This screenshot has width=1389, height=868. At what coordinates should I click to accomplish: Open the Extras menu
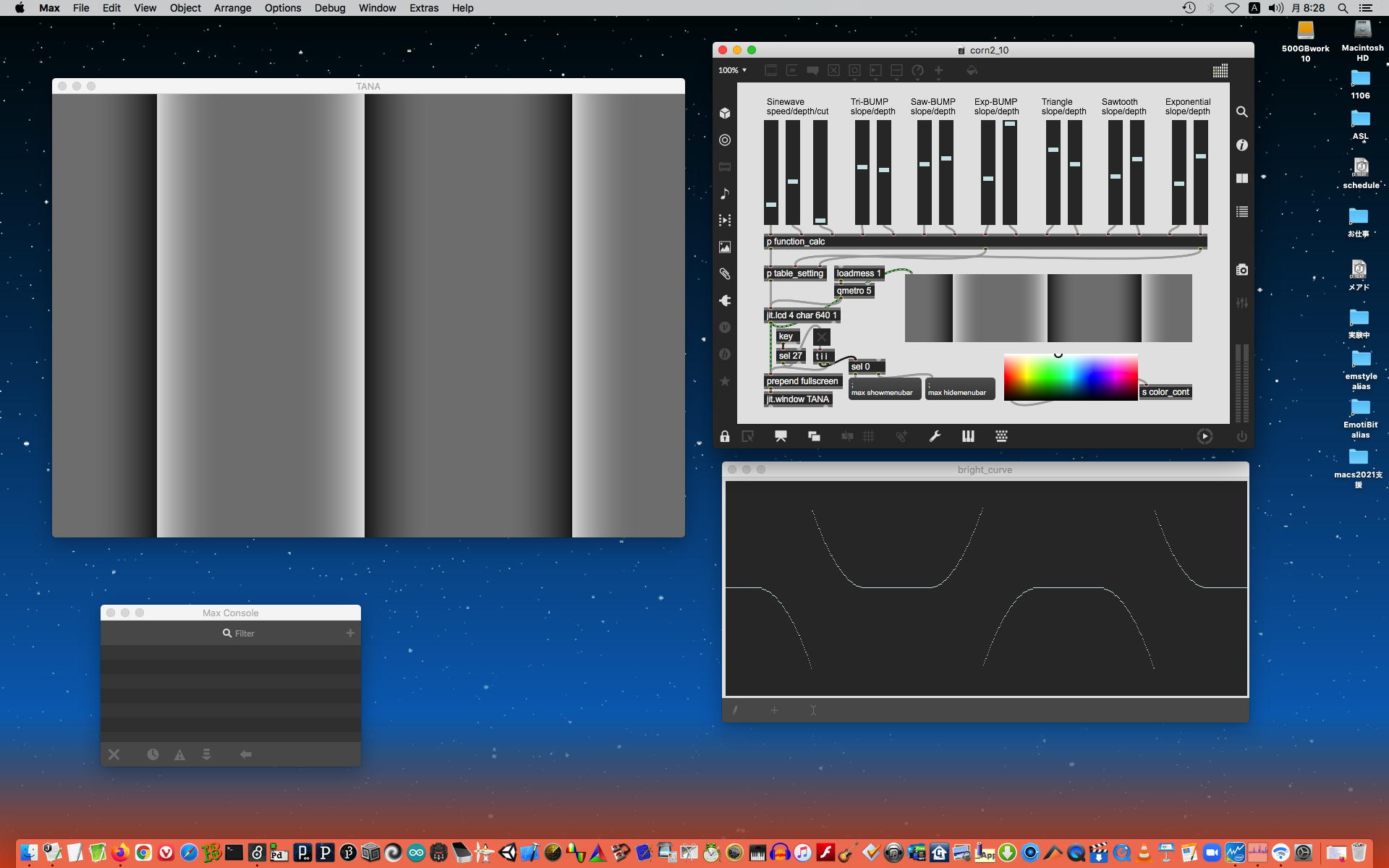click(423, 8)
